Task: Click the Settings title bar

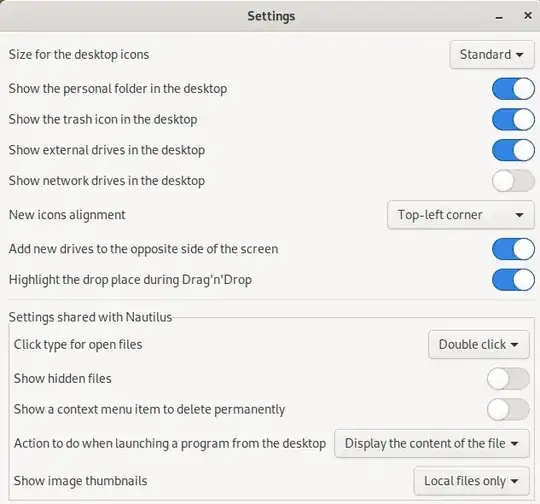Action: coord(271,16)
